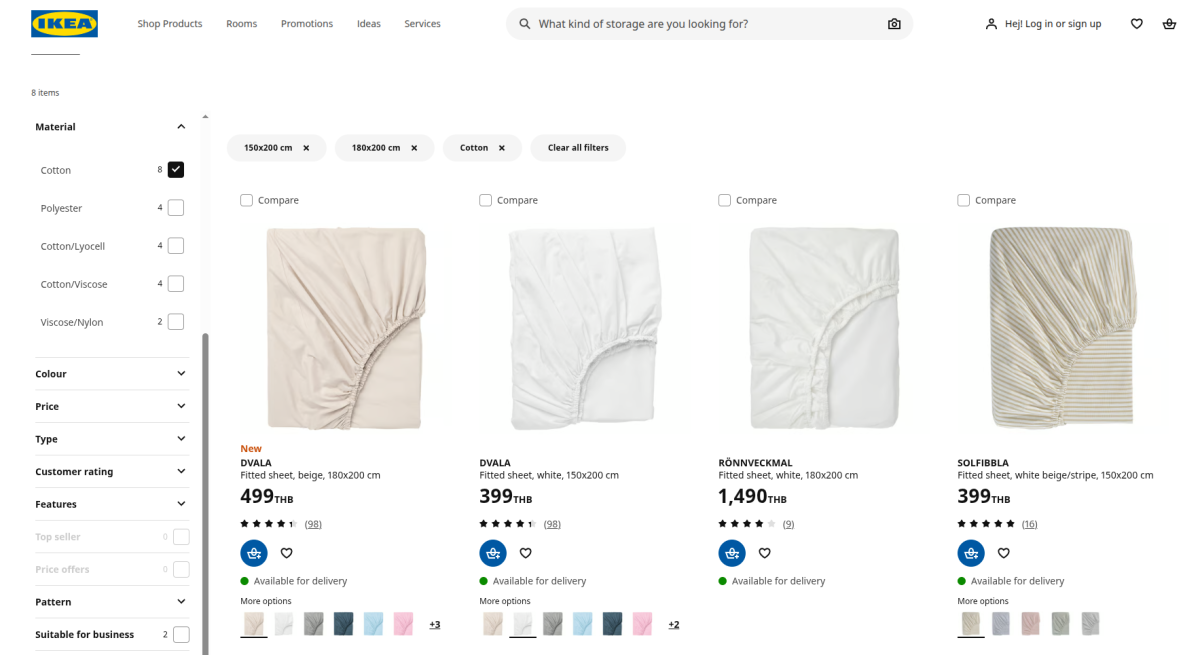Open the Services menu
Image resolution: width=1200 pixels, height=655 pixels.
click(422, 24)
